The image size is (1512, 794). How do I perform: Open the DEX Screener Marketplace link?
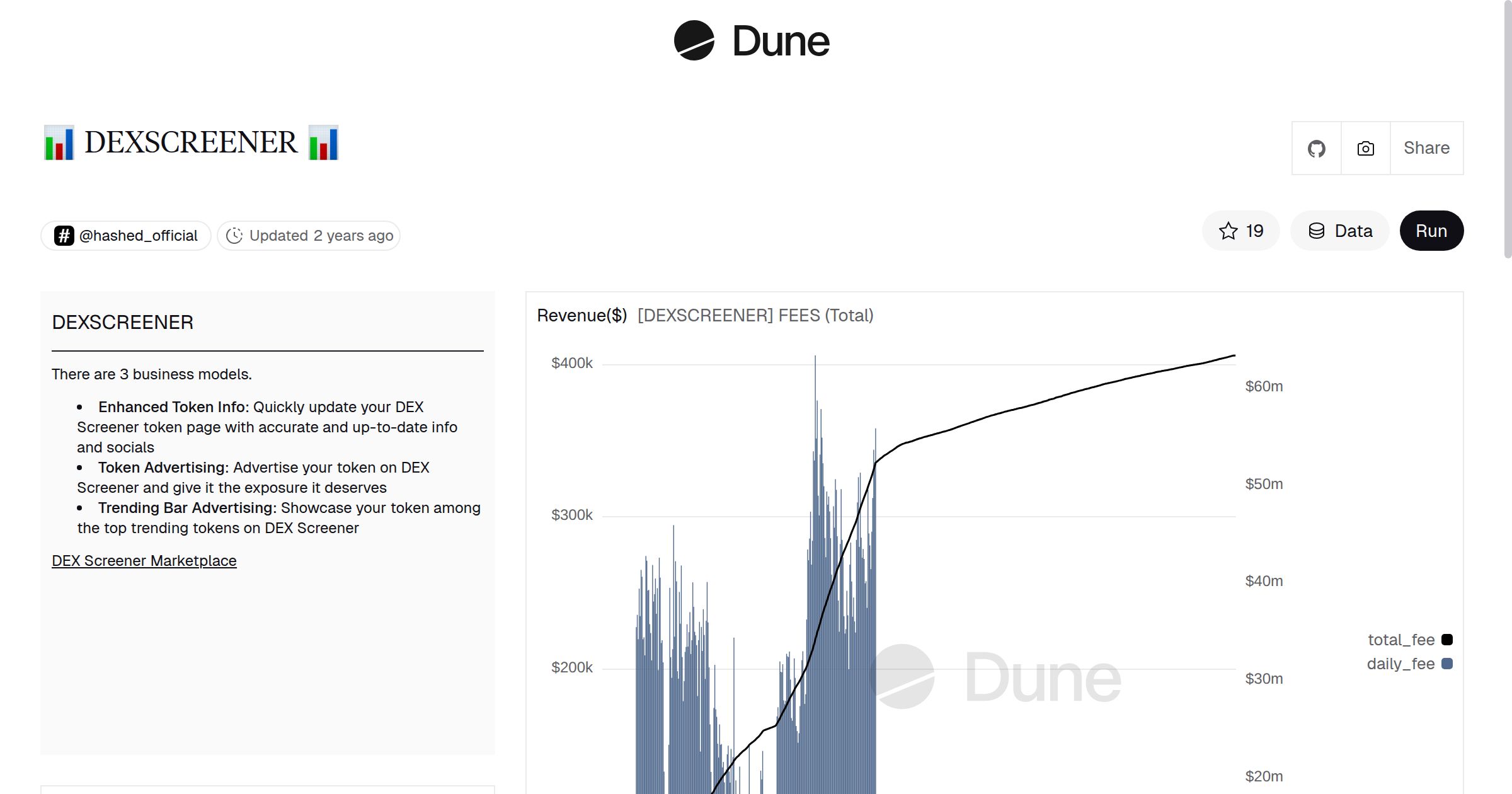click(x=144, y=560)
